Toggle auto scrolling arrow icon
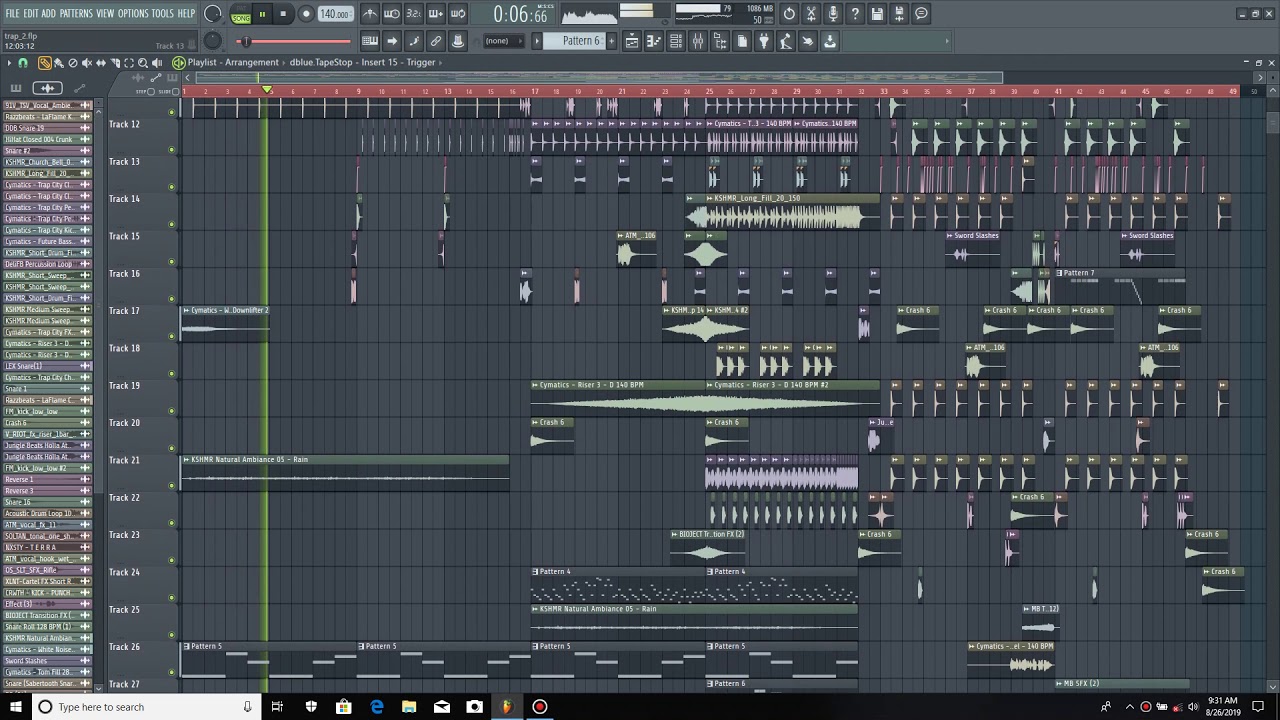The height and width of the screenshot is (720, 1280). (x=392, y=41)
